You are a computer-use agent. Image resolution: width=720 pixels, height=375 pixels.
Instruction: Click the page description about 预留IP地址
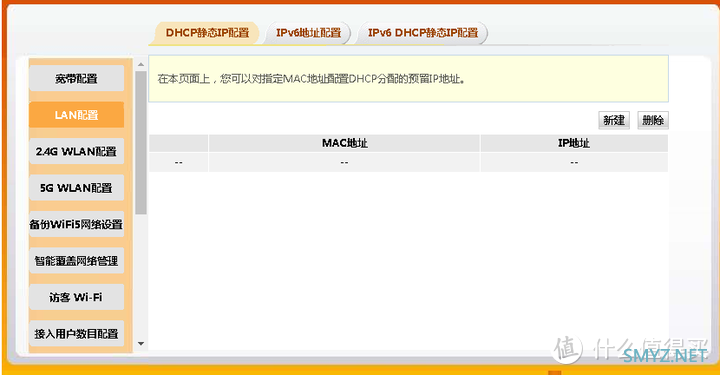click(x=311, y=79)
